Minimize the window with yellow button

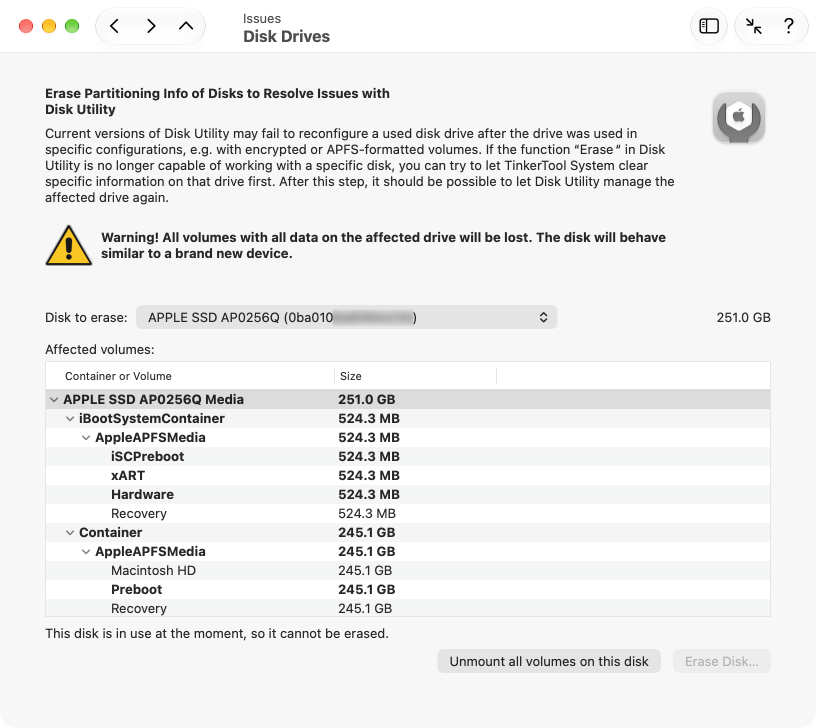[x=49, y=26]
